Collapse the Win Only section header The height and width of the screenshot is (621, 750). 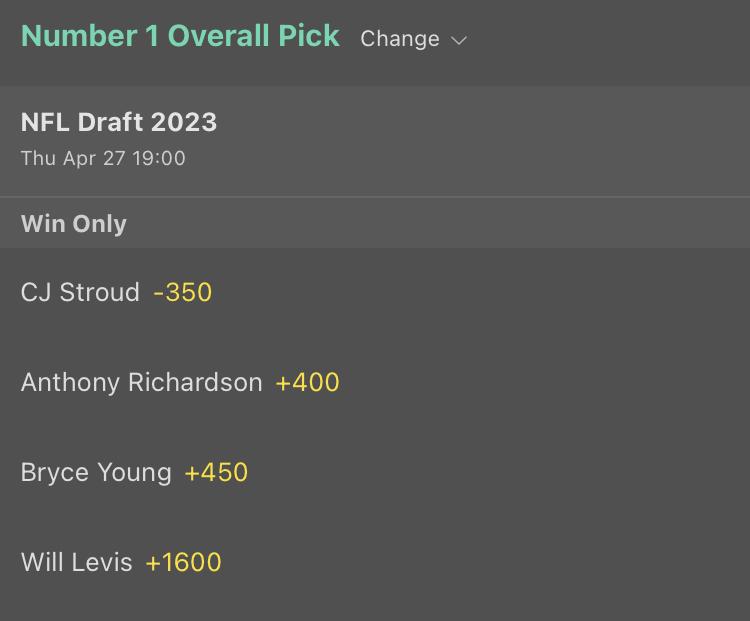[74, 223]
